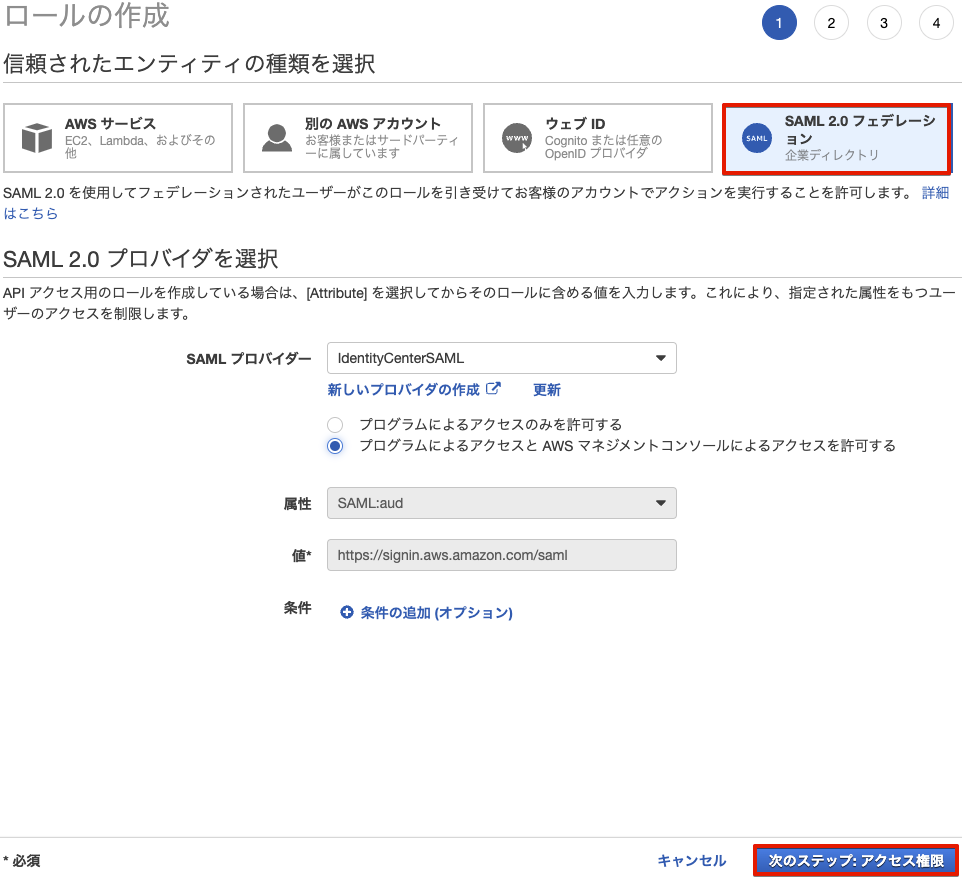Viewport: 964px width, 881px height.
Task: Click the 値 input field
Action: [502, 554]
